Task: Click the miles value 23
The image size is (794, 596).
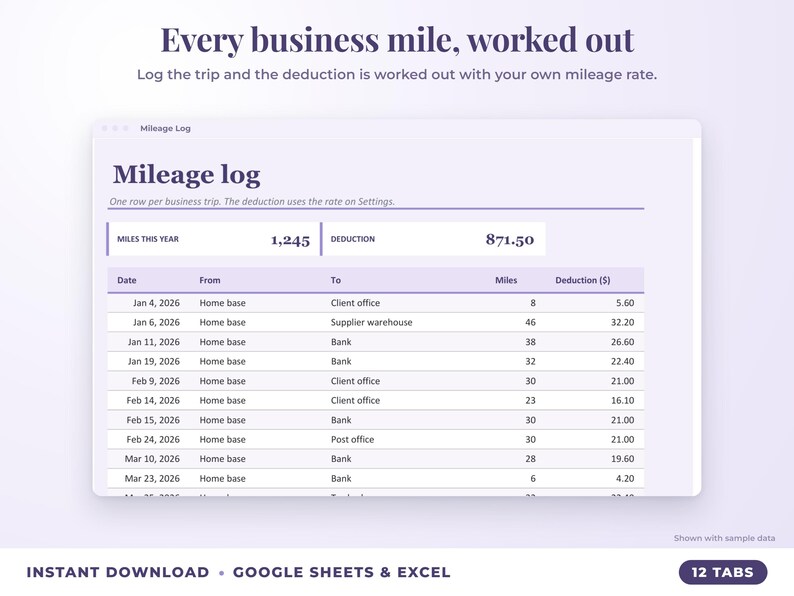Action: pyautogui.click(x=530, y=400)
